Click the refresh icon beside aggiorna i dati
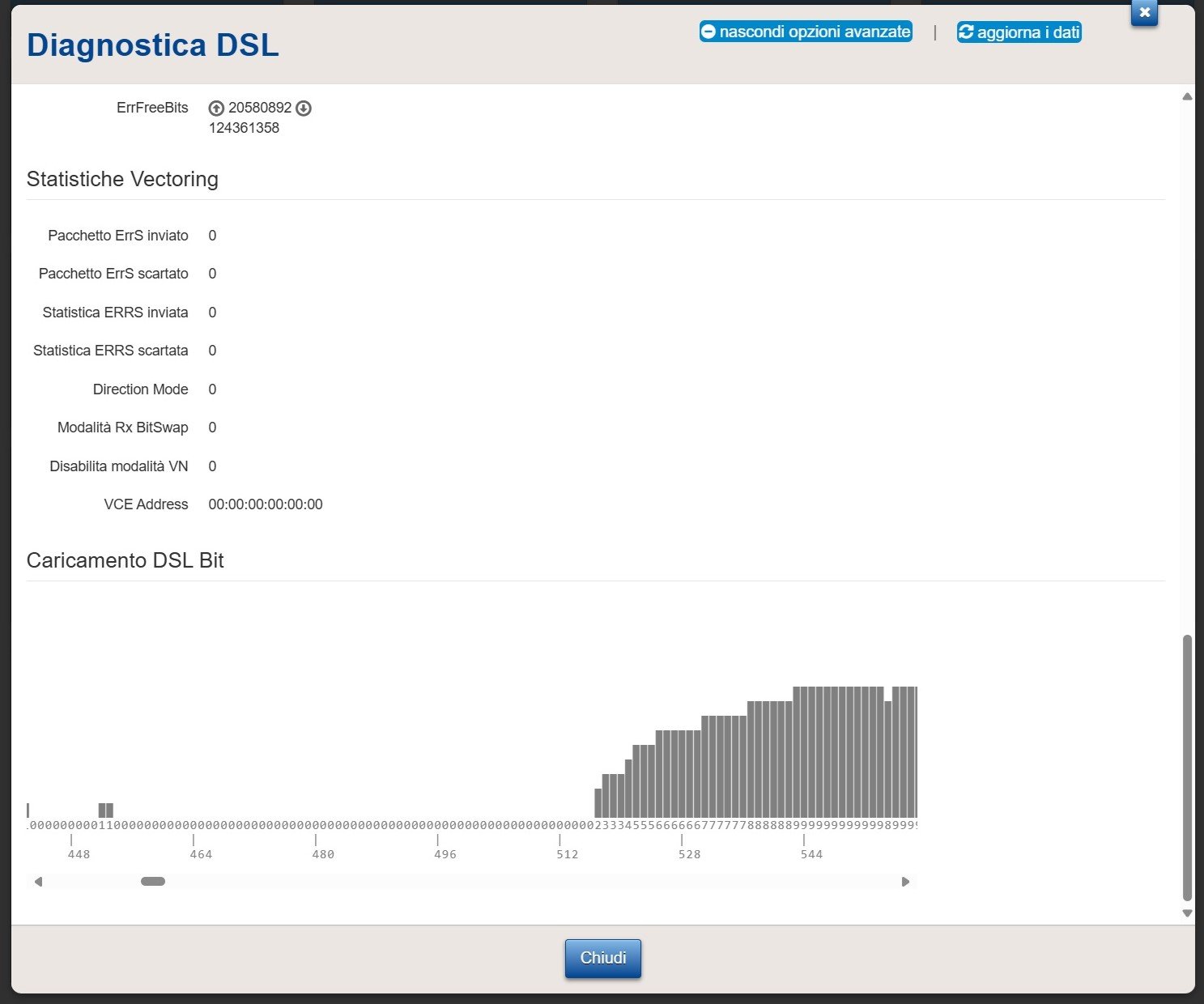 [x=966, y=32]
